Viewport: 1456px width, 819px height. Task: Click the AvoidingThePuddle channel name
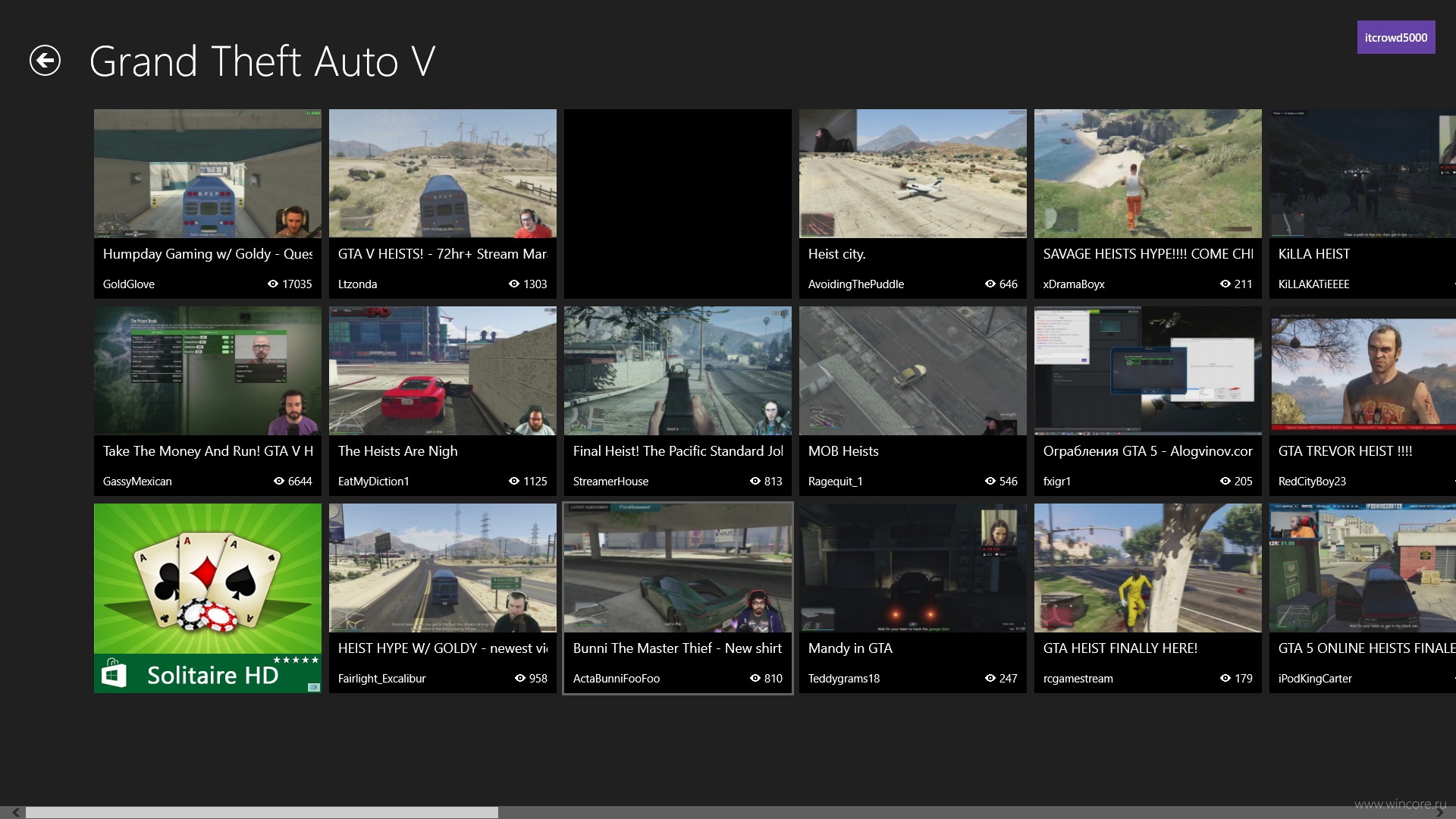856,284
